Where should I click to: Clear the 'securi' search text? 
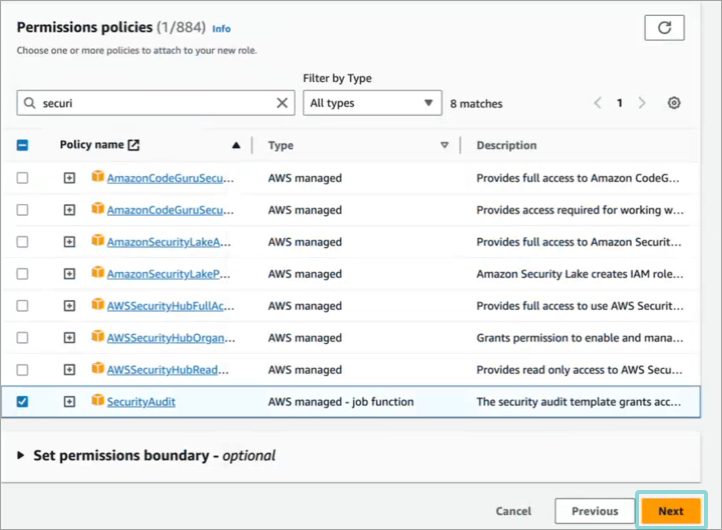pos(282,103)
